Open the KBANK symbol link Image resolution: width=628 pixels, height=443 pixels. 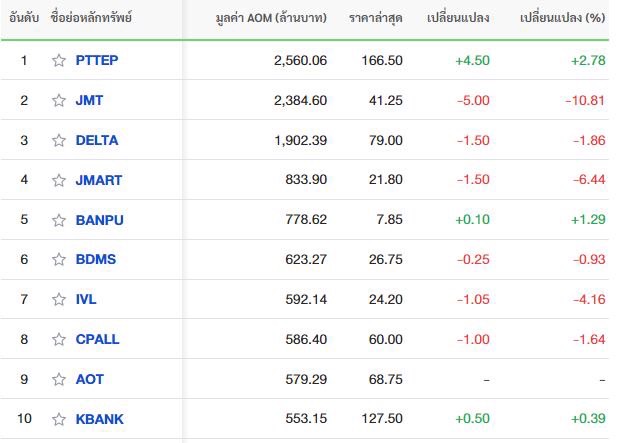(x=100, y=419)
